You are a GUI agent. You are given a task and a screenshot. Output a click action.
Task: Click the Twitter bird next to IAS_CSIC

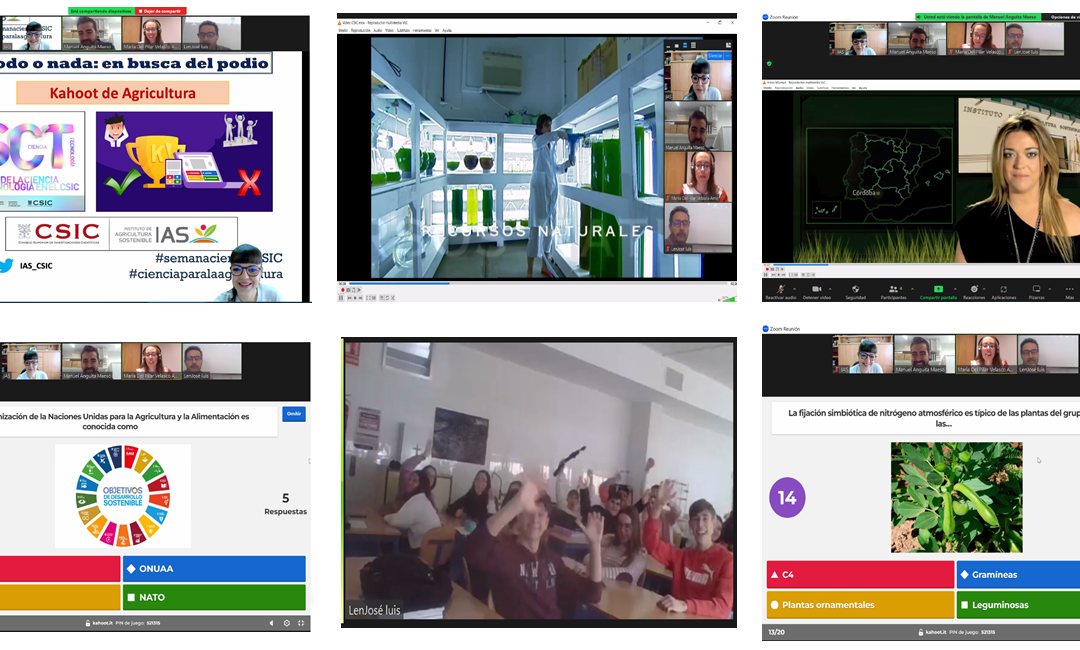pos(6,266)
